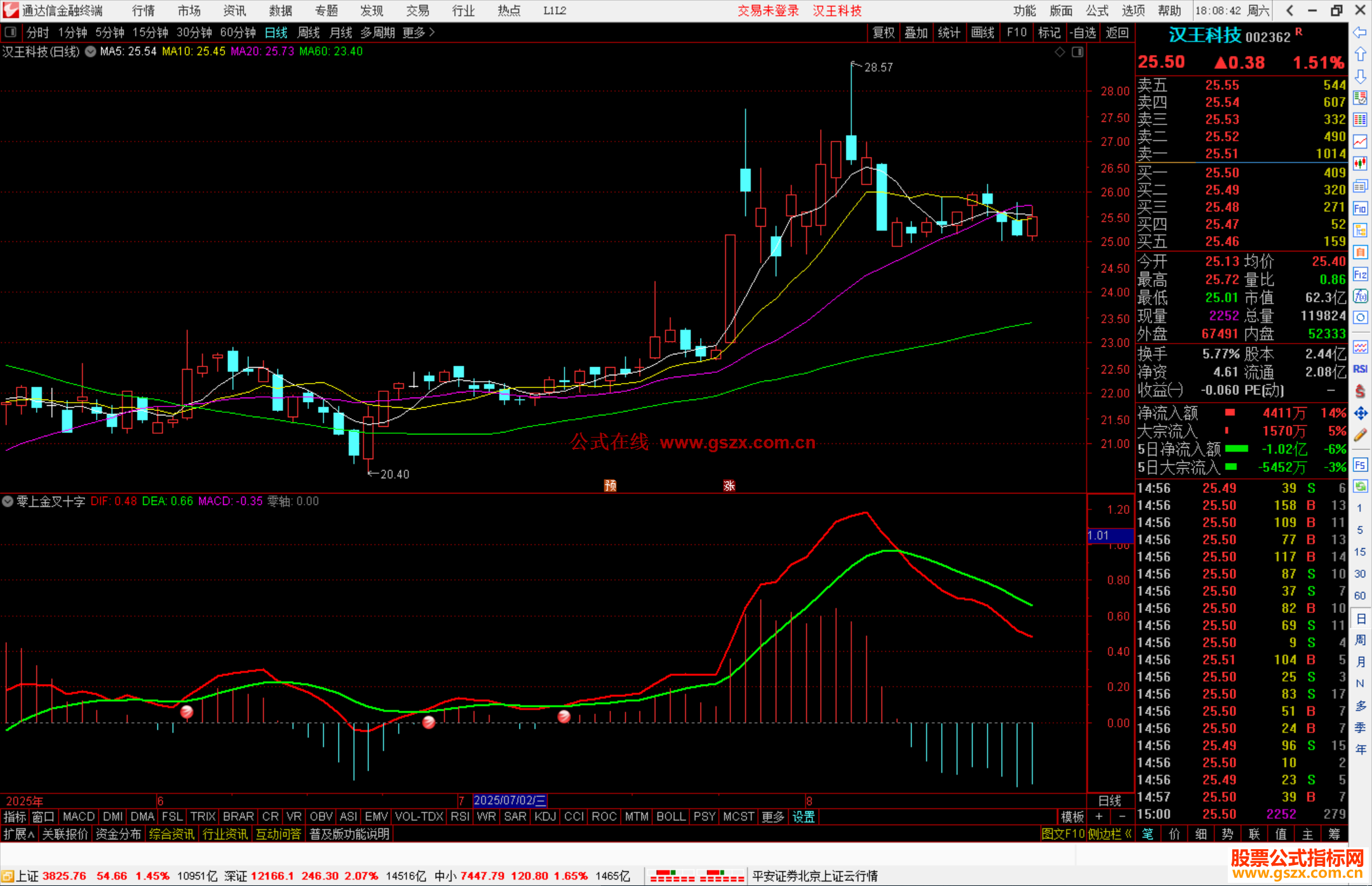Image resolution: width=1372 pixels, height=886 pixels.
Task: Click the 笔 tick tab at bottom right
Action: point(1148,834)
